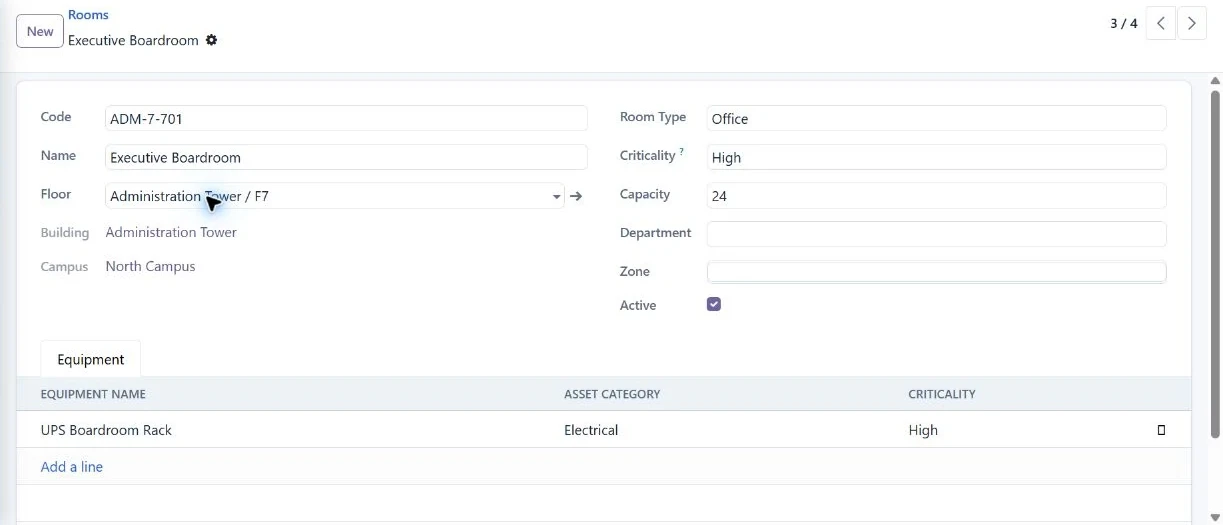Click the vertical scrollbar thumb

pyautogui.click(x=1215, y=264)
